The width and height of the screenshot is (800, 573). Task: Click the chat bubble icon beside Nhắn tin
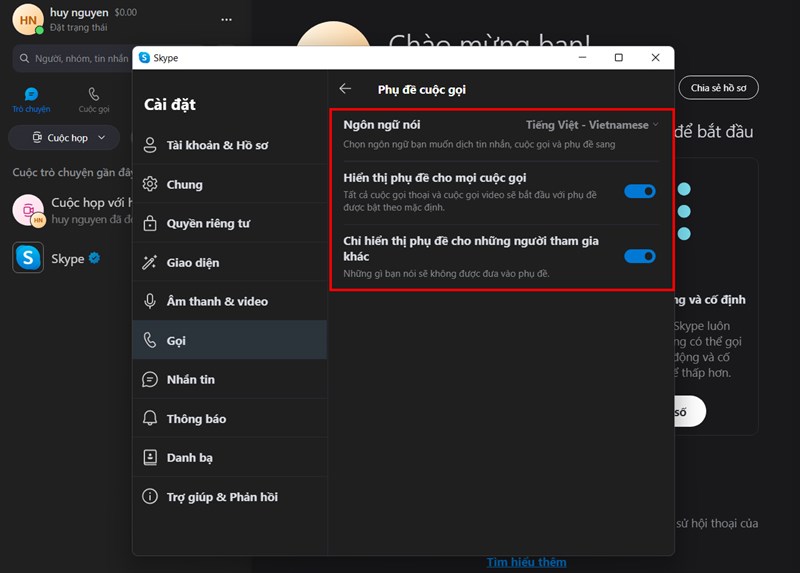150,380
